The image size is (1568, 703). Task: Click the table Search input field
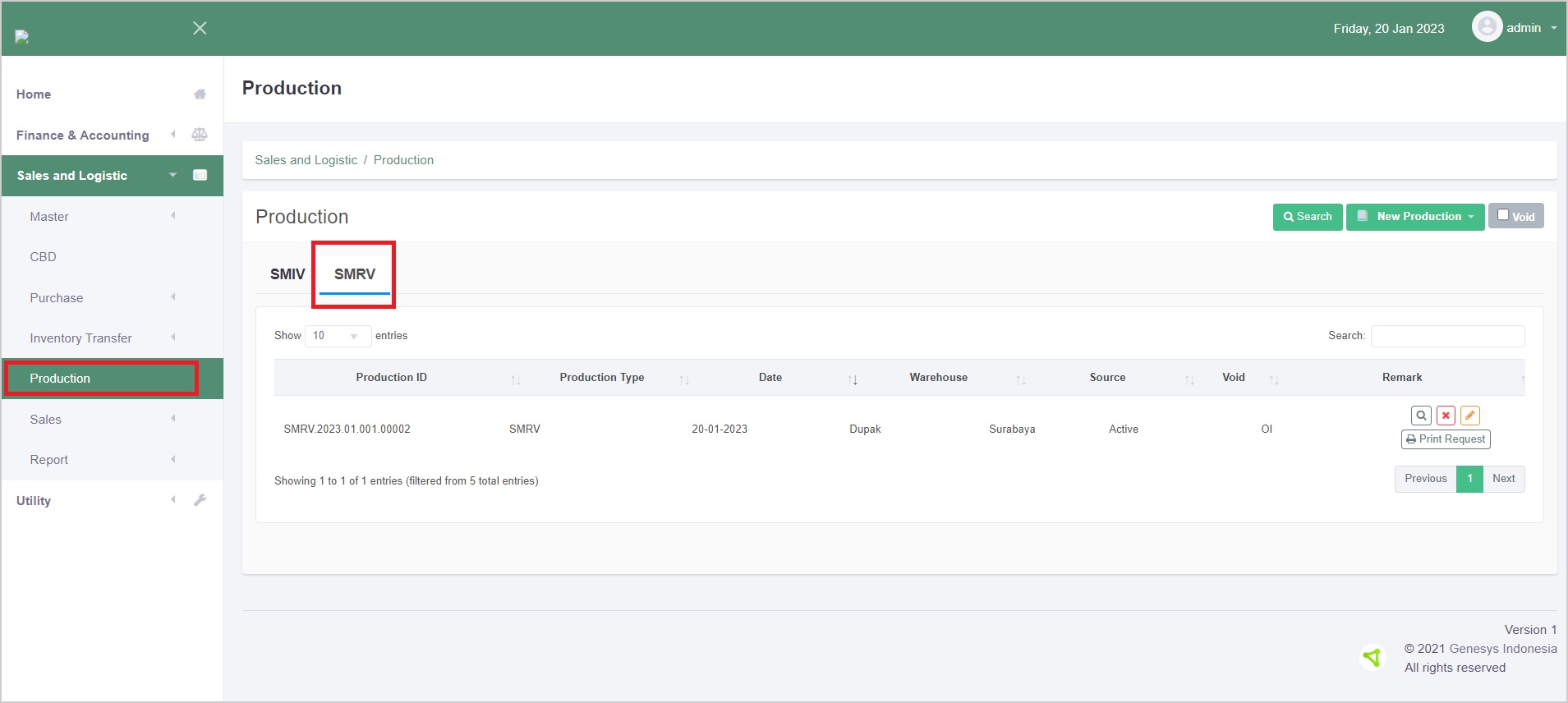(x=1447, y=336)
